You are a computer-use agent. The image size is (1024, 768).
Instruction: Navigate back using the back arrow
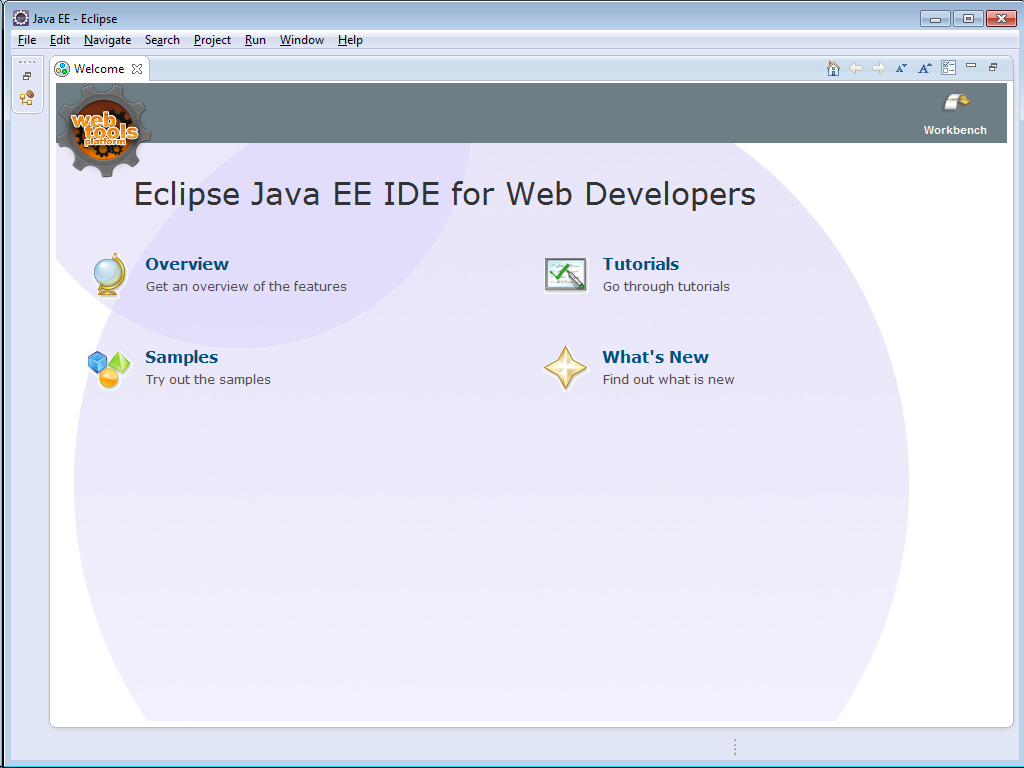pyautogui.click(x=856, y=68)
